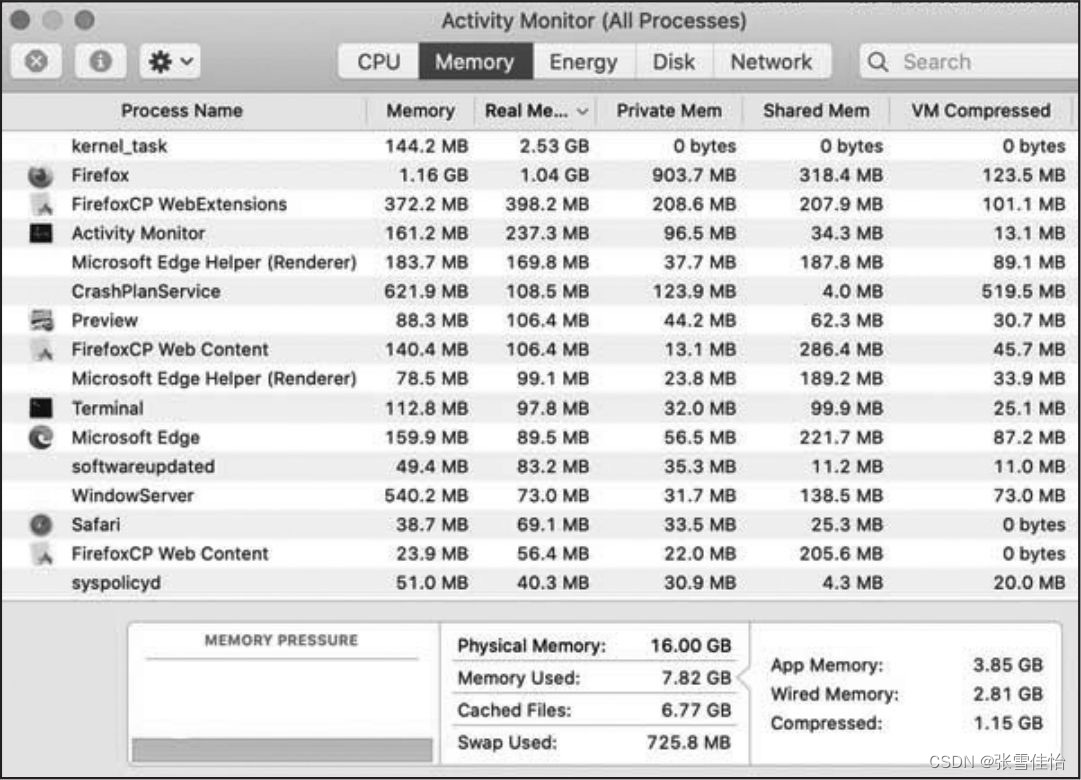Sort by VM Compressed column header
Viewport: 1081px width, 780px height.
[981, 111]
